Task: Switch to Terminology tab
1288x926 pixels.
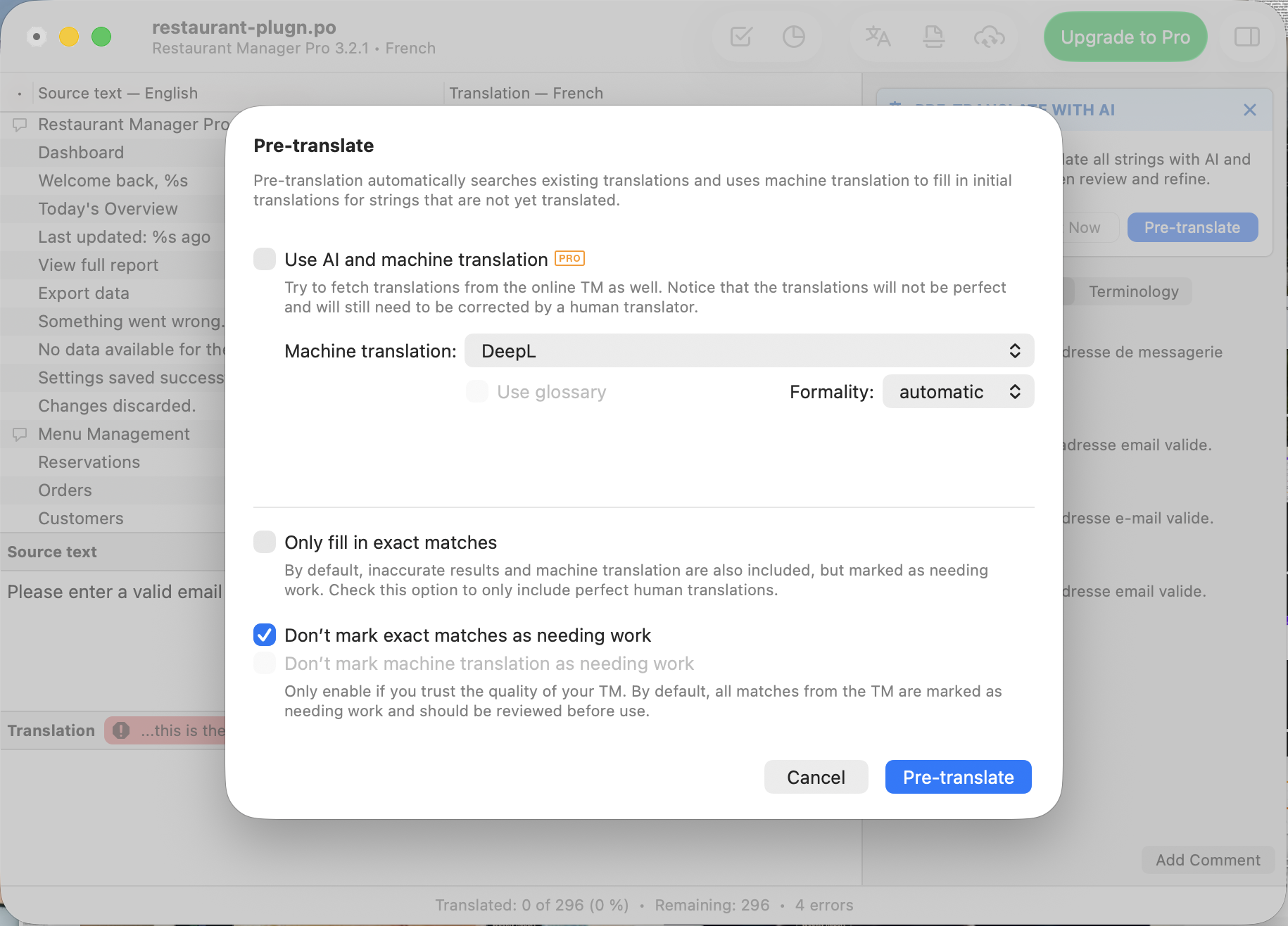Action: coord(1133,291)
